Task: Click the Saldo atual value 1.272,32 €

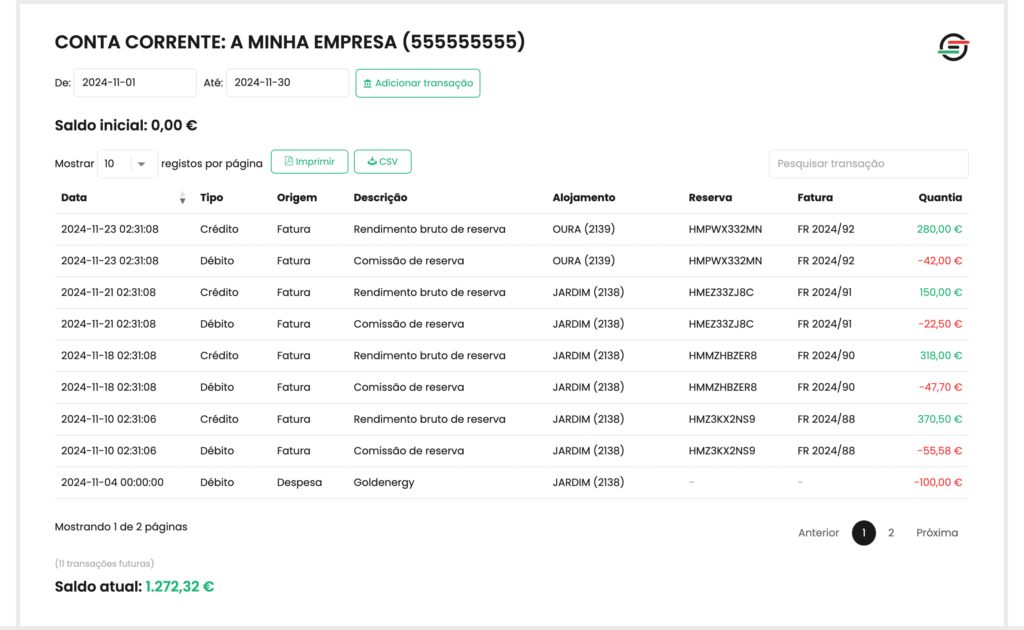Action: pos(180,586)
